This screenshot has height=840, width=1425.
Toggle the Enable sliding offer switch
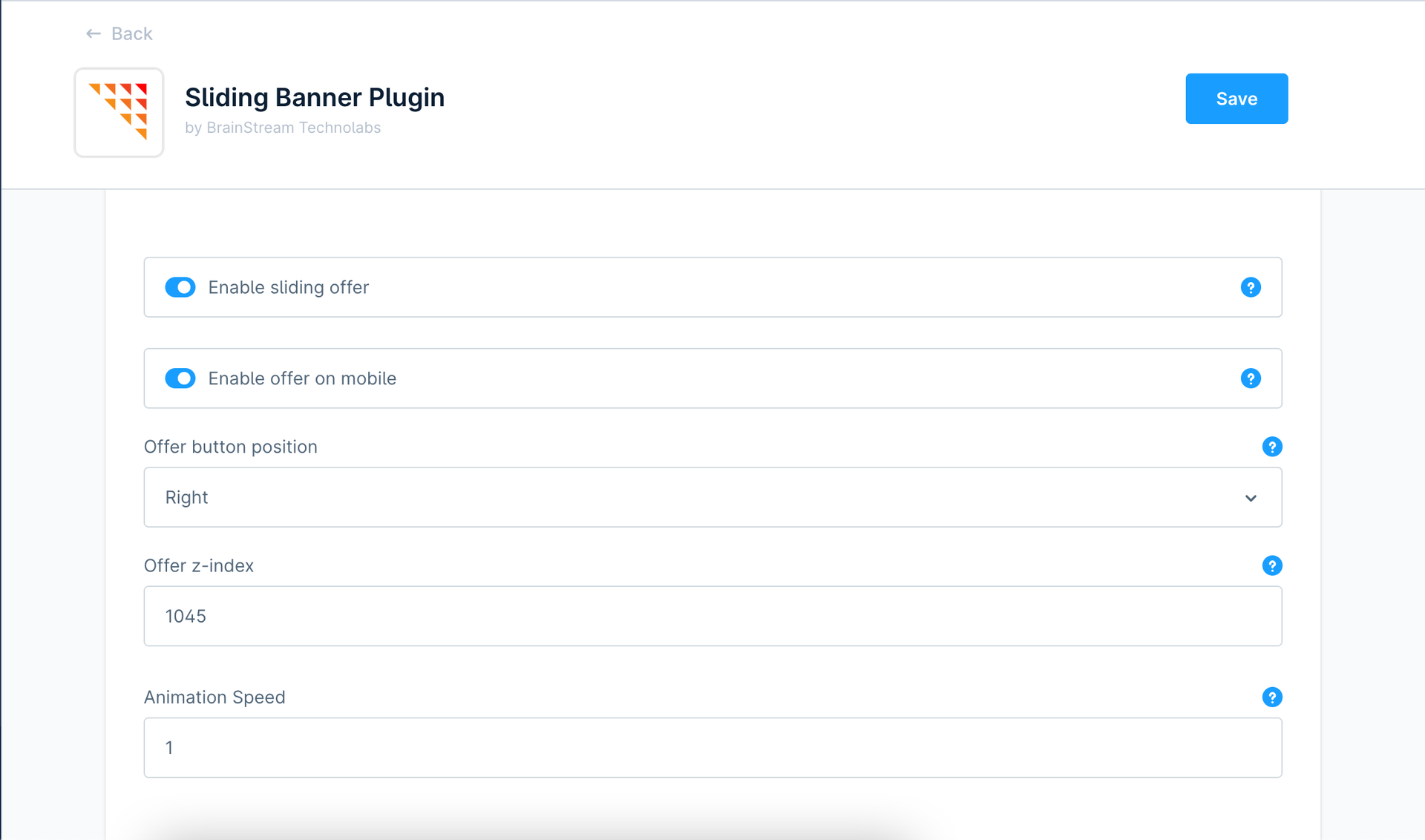pyautogui.click(x=180, y=287)
